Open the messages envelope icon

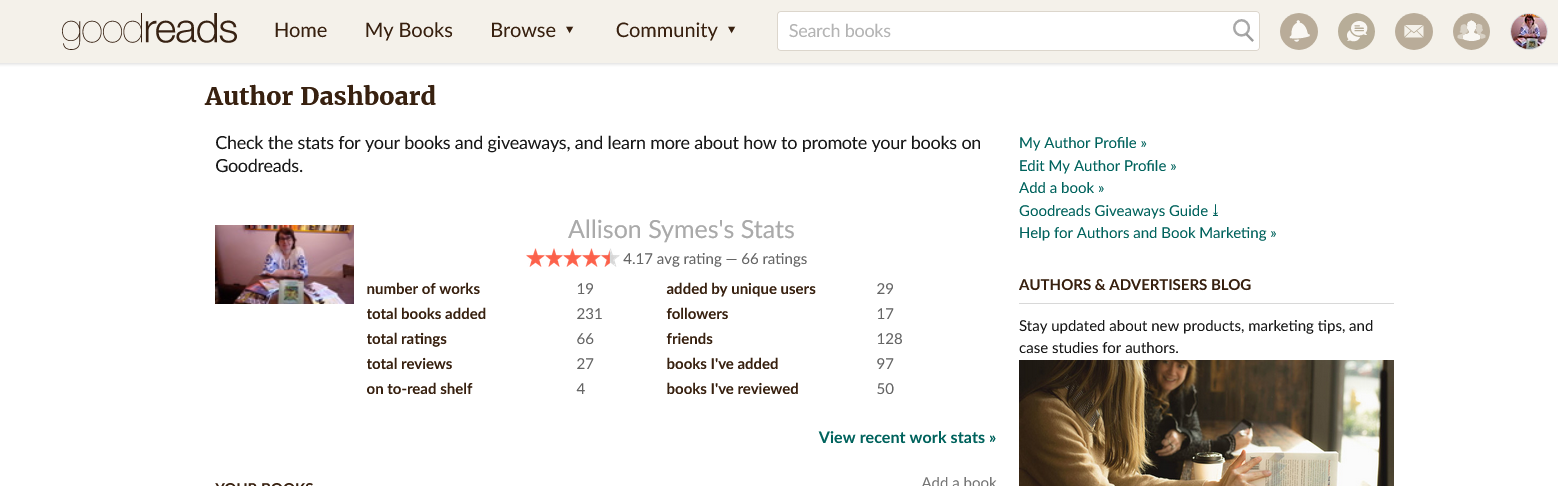(1413, 32)
